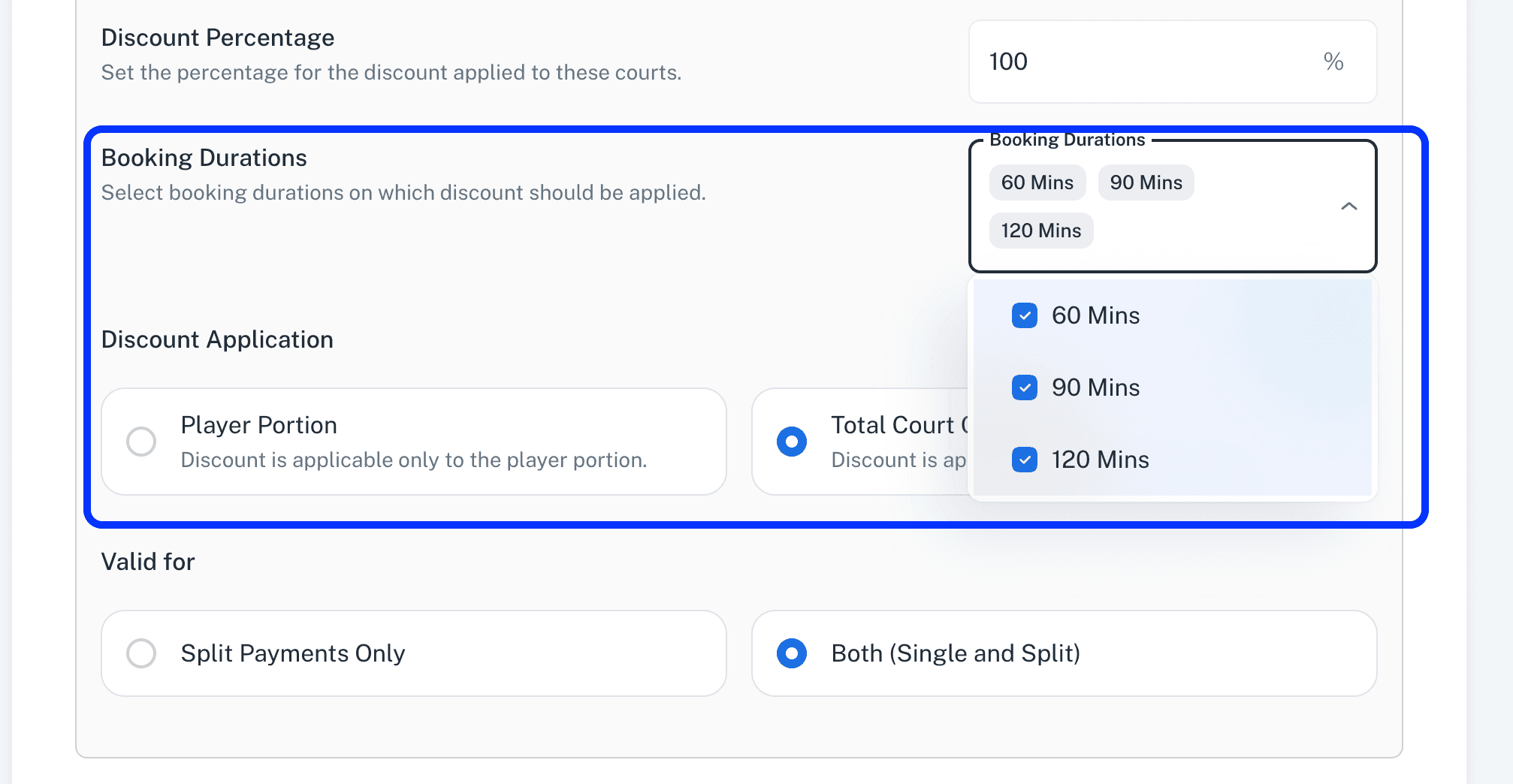Click the 120 Mins selected chip

click(x=1040, y=231)
